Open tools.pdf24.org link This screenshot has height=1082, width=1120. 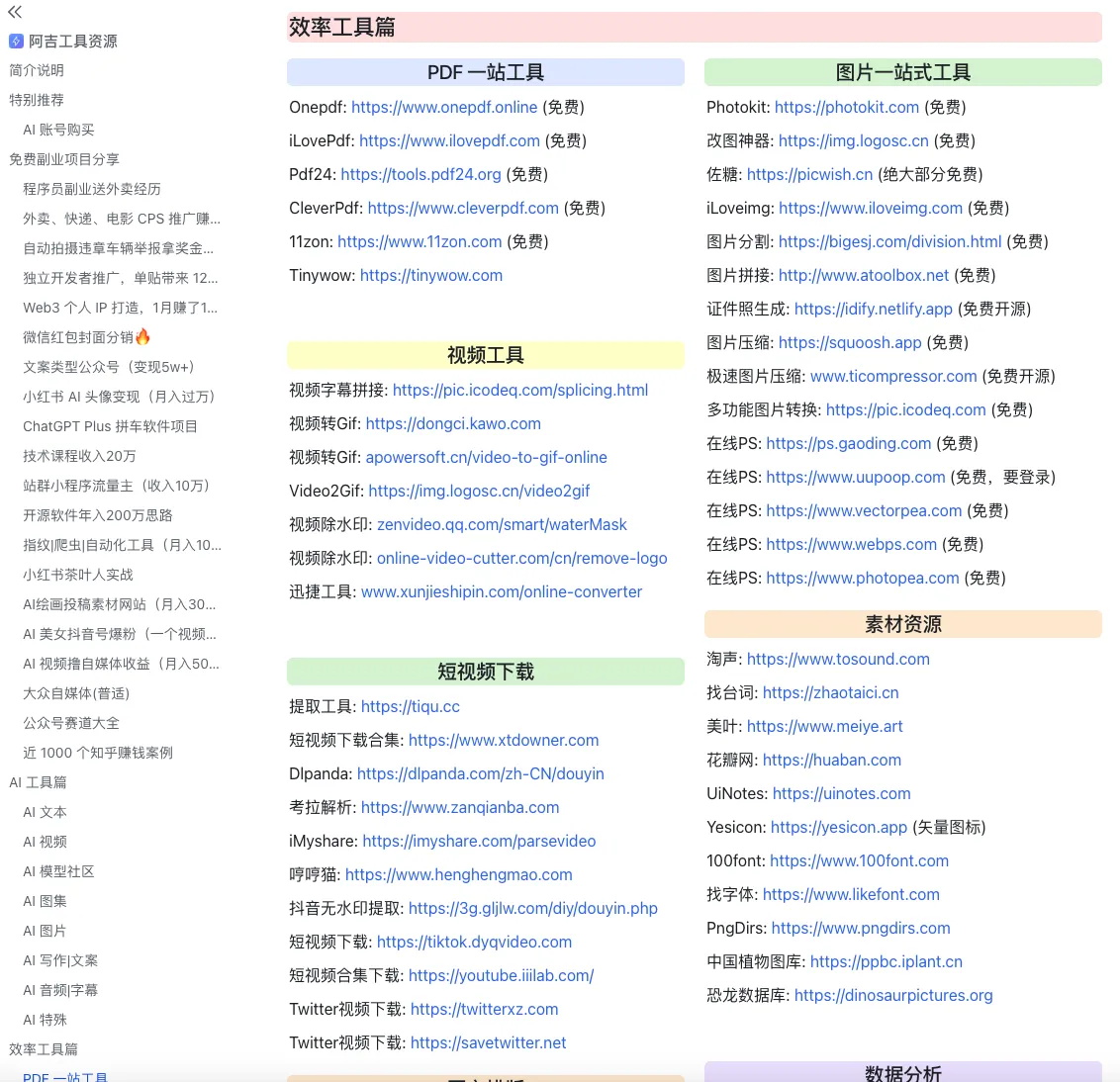point(420,174)
